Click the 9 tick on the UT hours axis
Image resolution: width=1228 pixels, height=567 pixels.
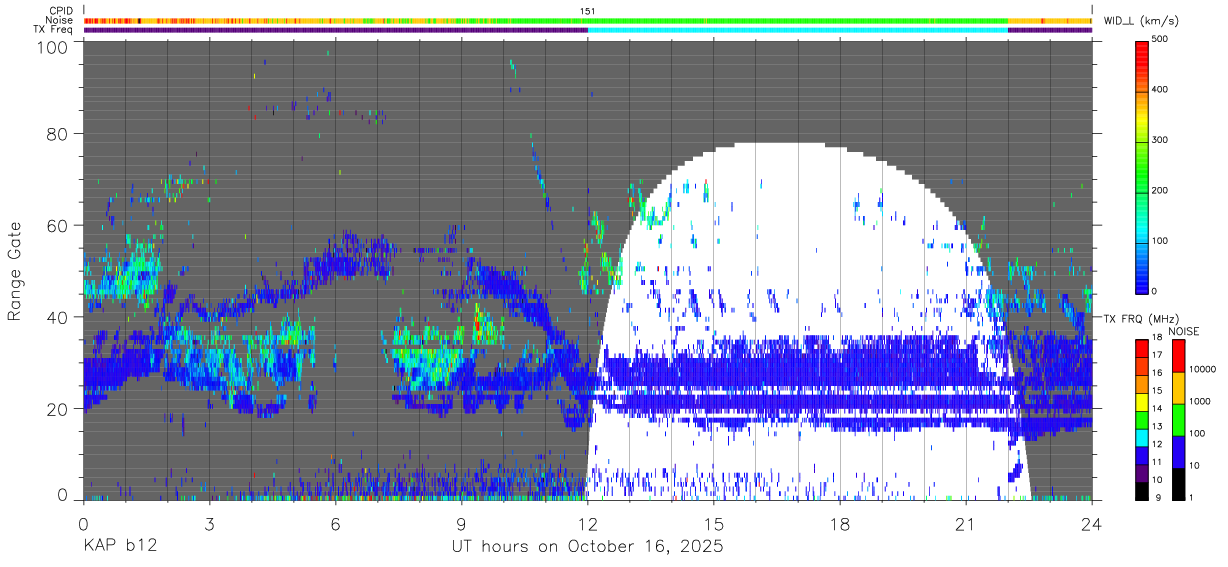tap(461, 523)
